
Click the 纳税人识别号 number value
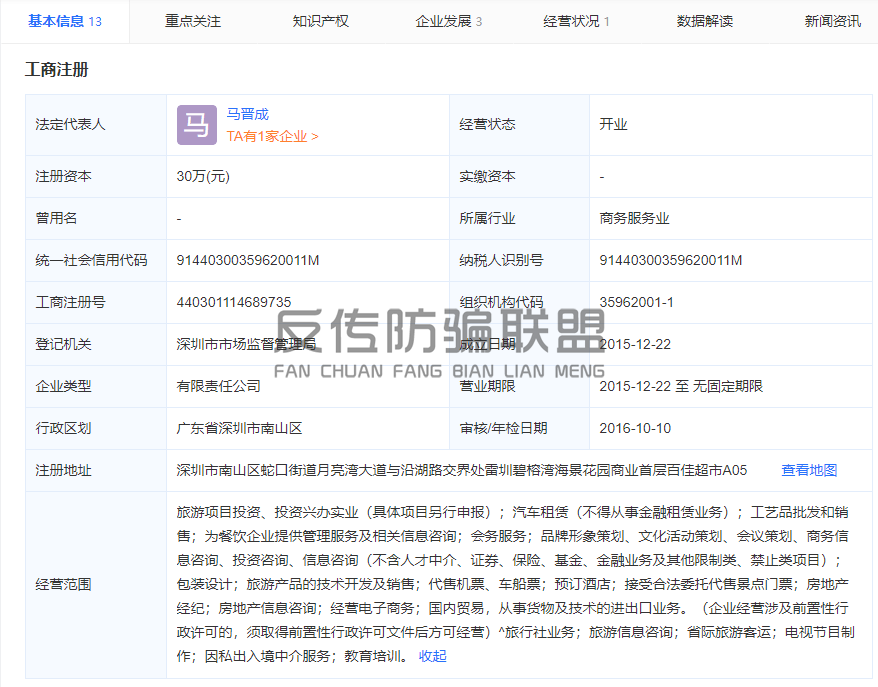click(x=670, y=260)
